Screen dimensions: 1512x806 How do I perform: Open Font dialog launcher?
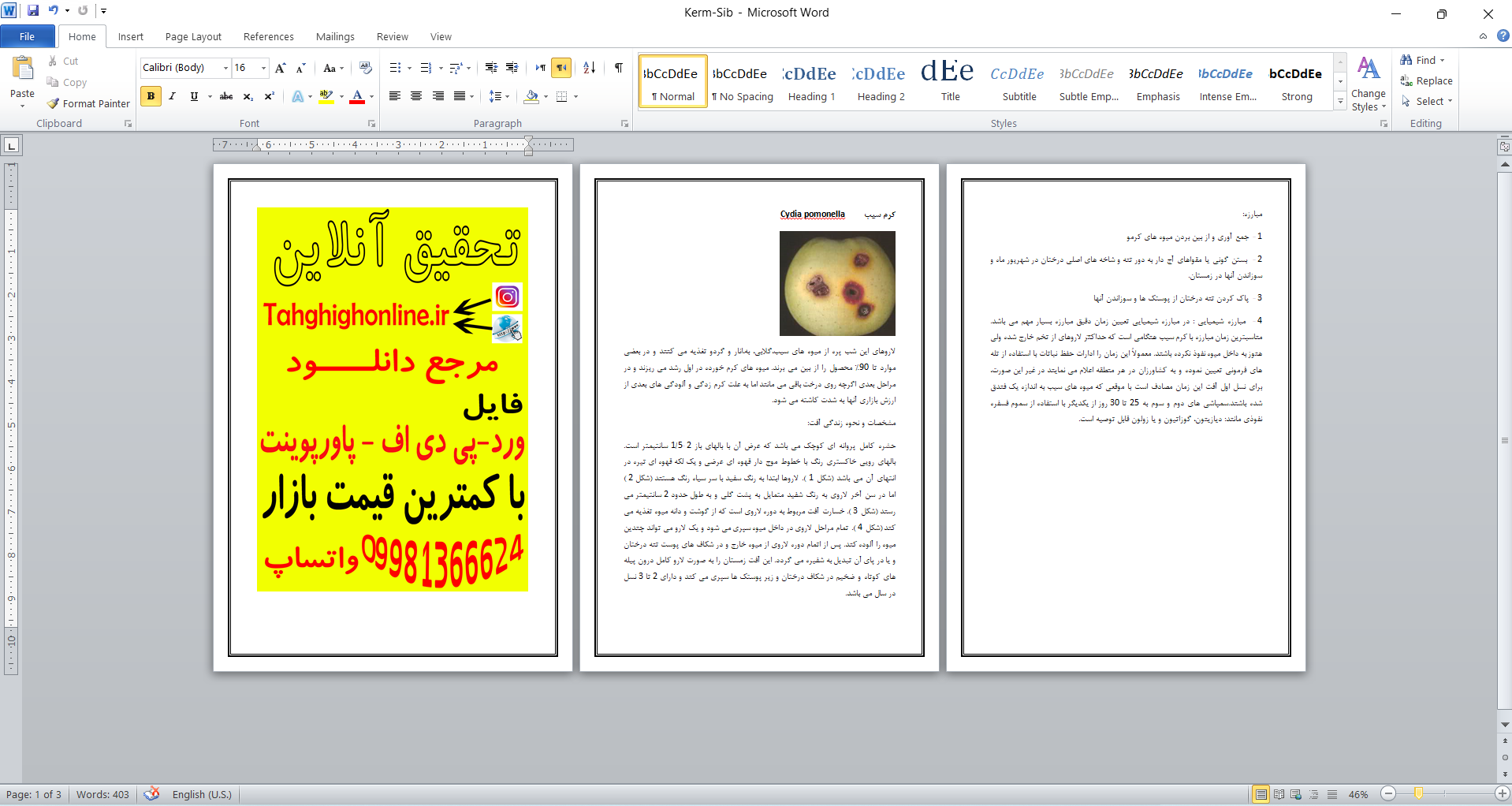tap(372, 124)
